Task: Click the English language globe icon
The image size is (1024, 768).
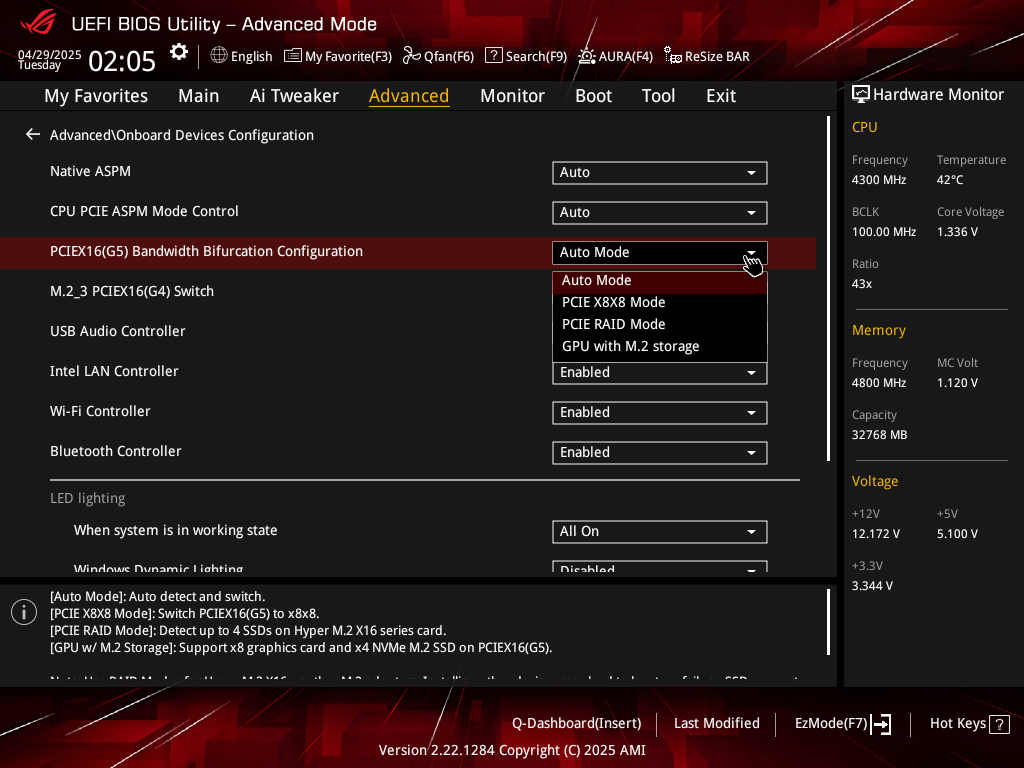Action: tap(219, 56)
